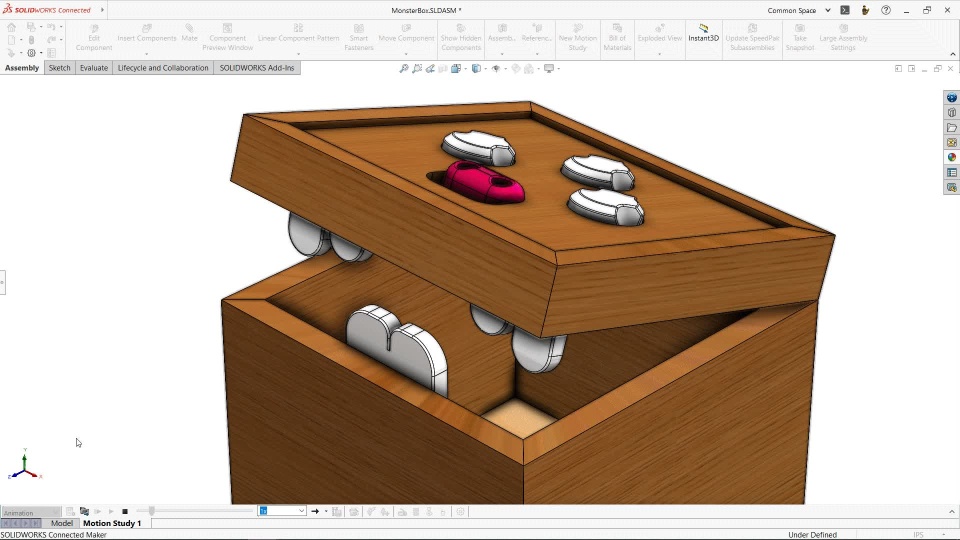The image size is (960, 540).
Task: Open the Help question mark icon
Action: point(886,10)
